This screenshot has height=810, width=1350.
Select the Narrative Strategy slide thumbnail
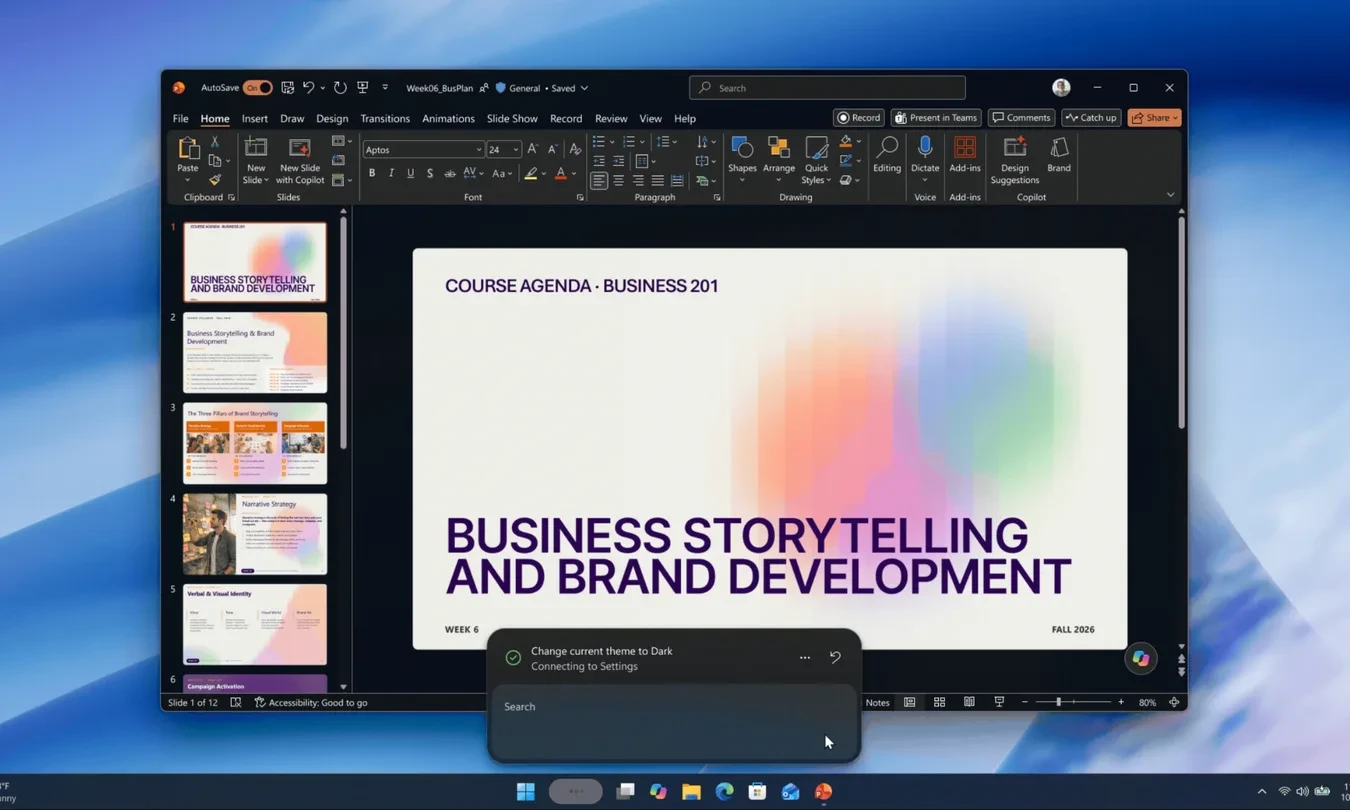coord(255,534)
